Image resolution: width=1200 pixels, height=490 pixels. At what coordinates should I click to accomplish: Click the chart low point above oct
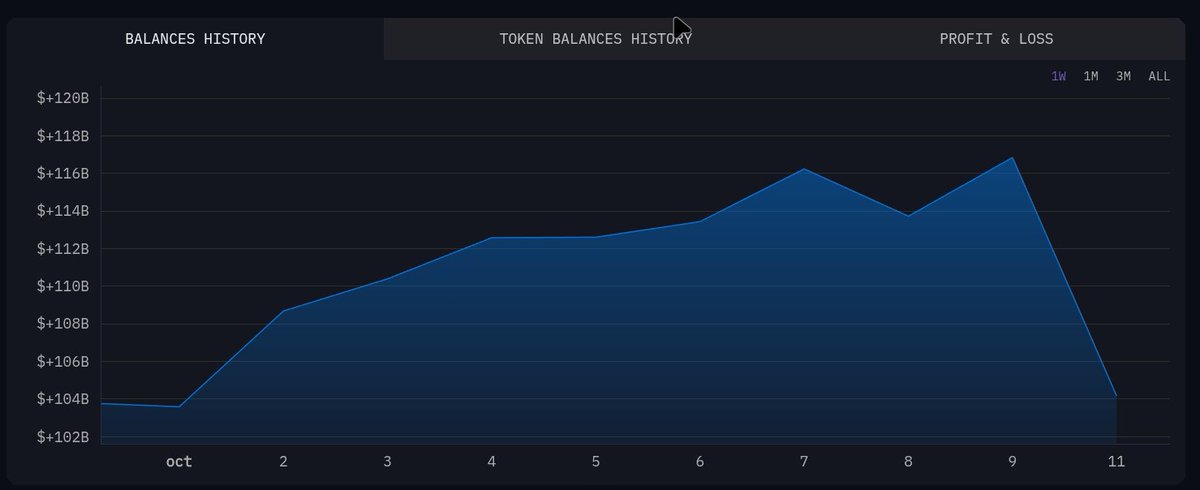pyautogui.click(x=179, y=407)
